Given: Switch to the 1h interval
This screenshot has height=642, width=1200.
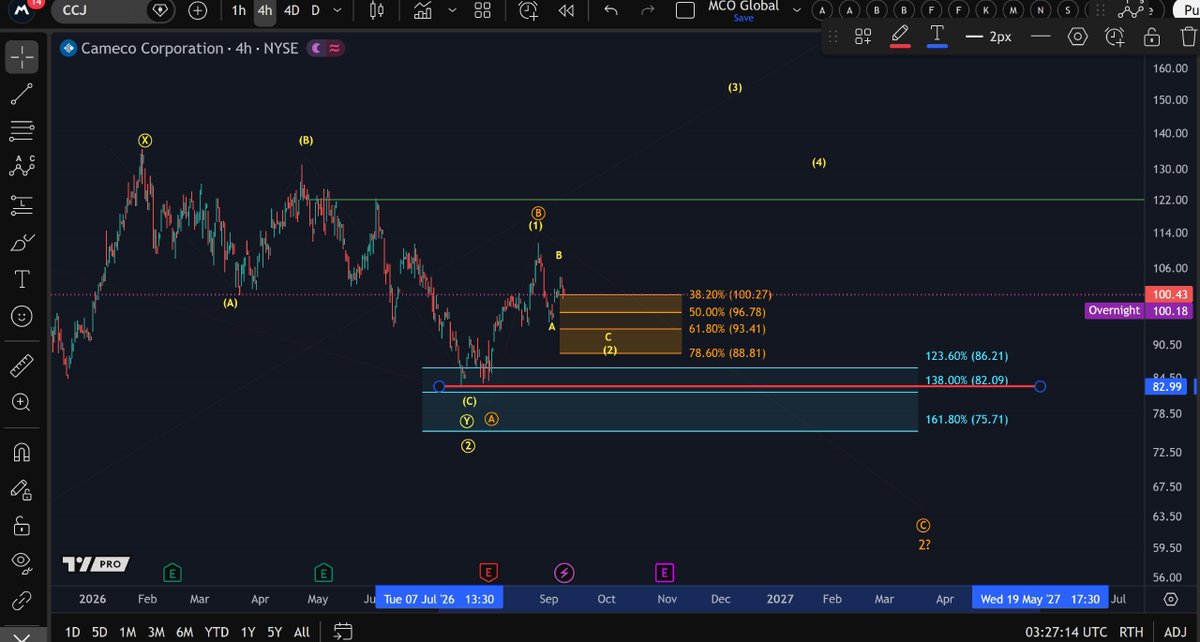Looking at the screenshot, I should click(x=238, y=11).
